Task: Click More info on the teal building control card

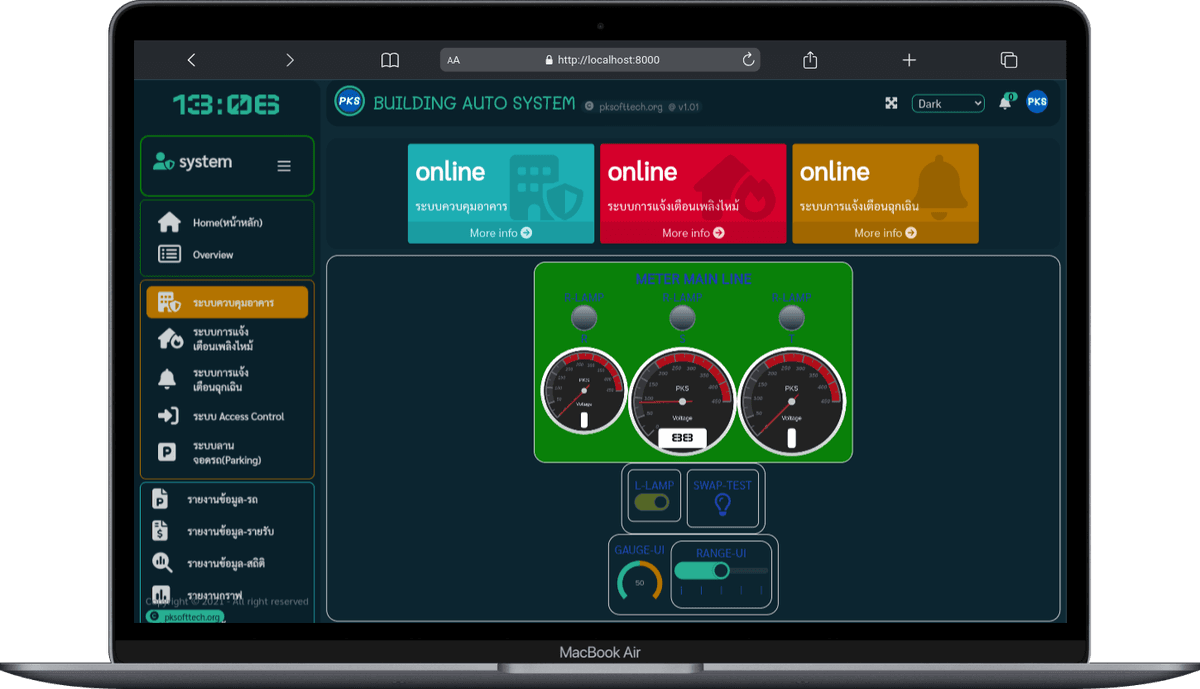Action: click(x=501, y=233)
